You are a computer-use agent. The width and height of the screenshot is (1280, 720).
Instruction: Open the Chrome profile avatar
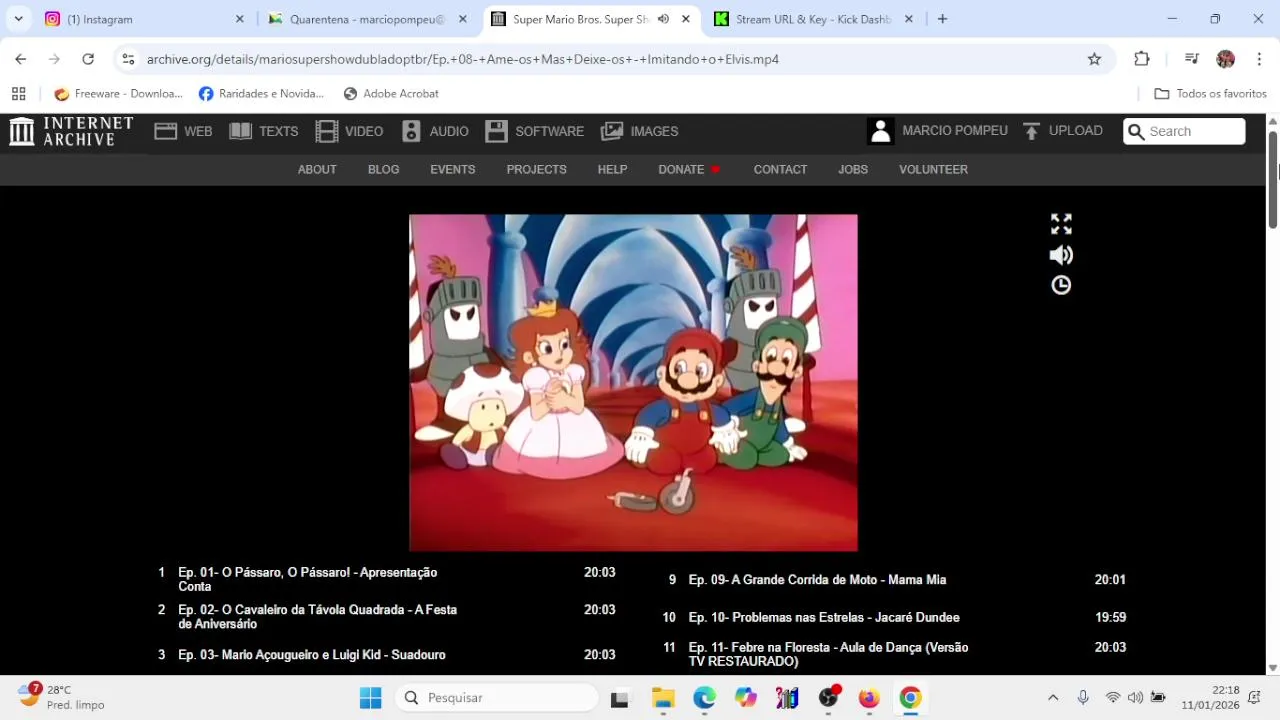[1226, 59]
